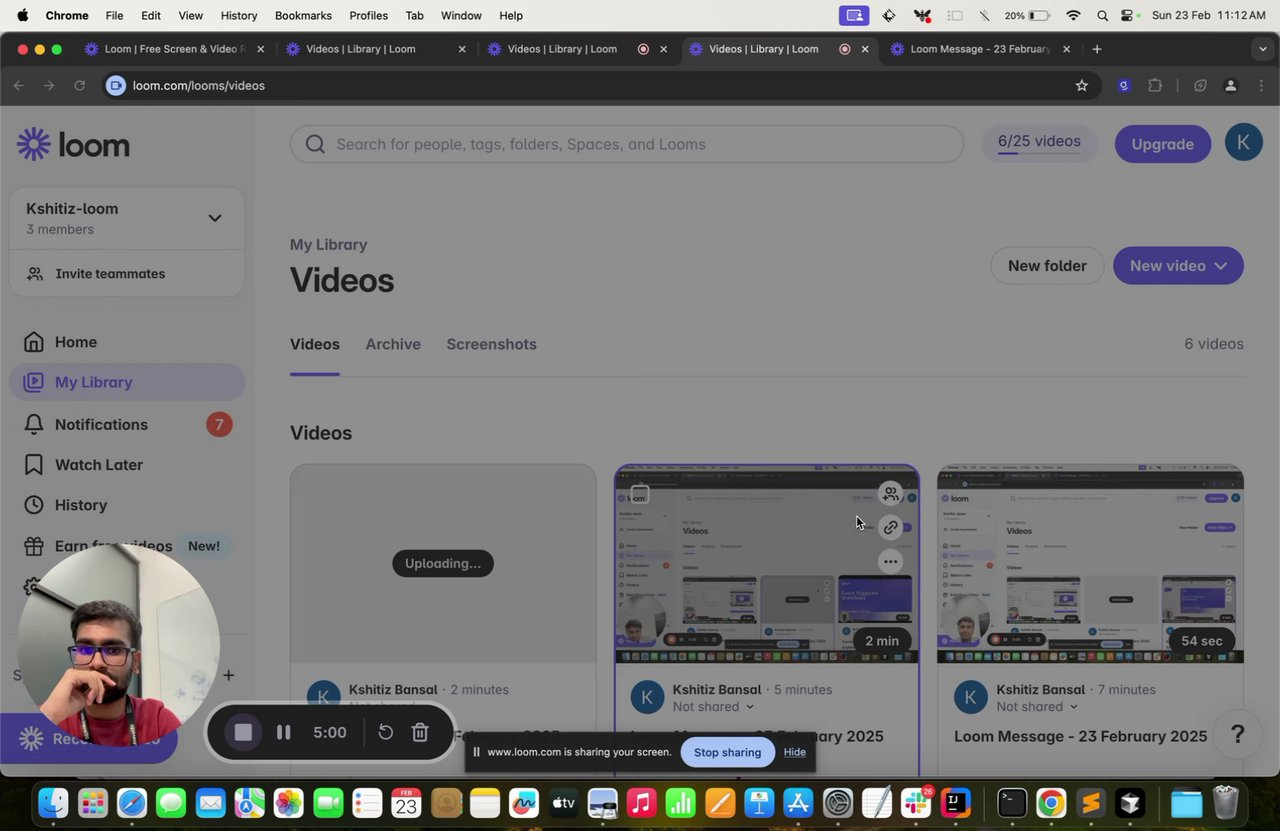Open the help question mark button
This screenshot has width=1280, height=831.
(x=1237, y=734)
